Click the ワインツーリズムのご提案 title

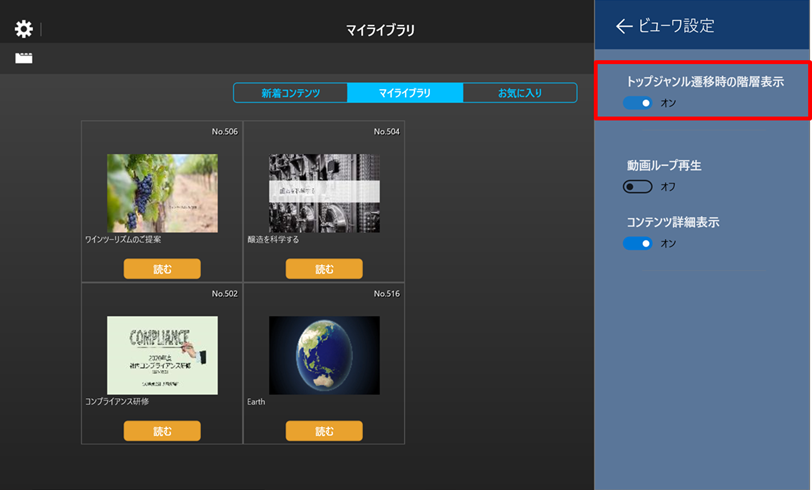pos(123,239)
